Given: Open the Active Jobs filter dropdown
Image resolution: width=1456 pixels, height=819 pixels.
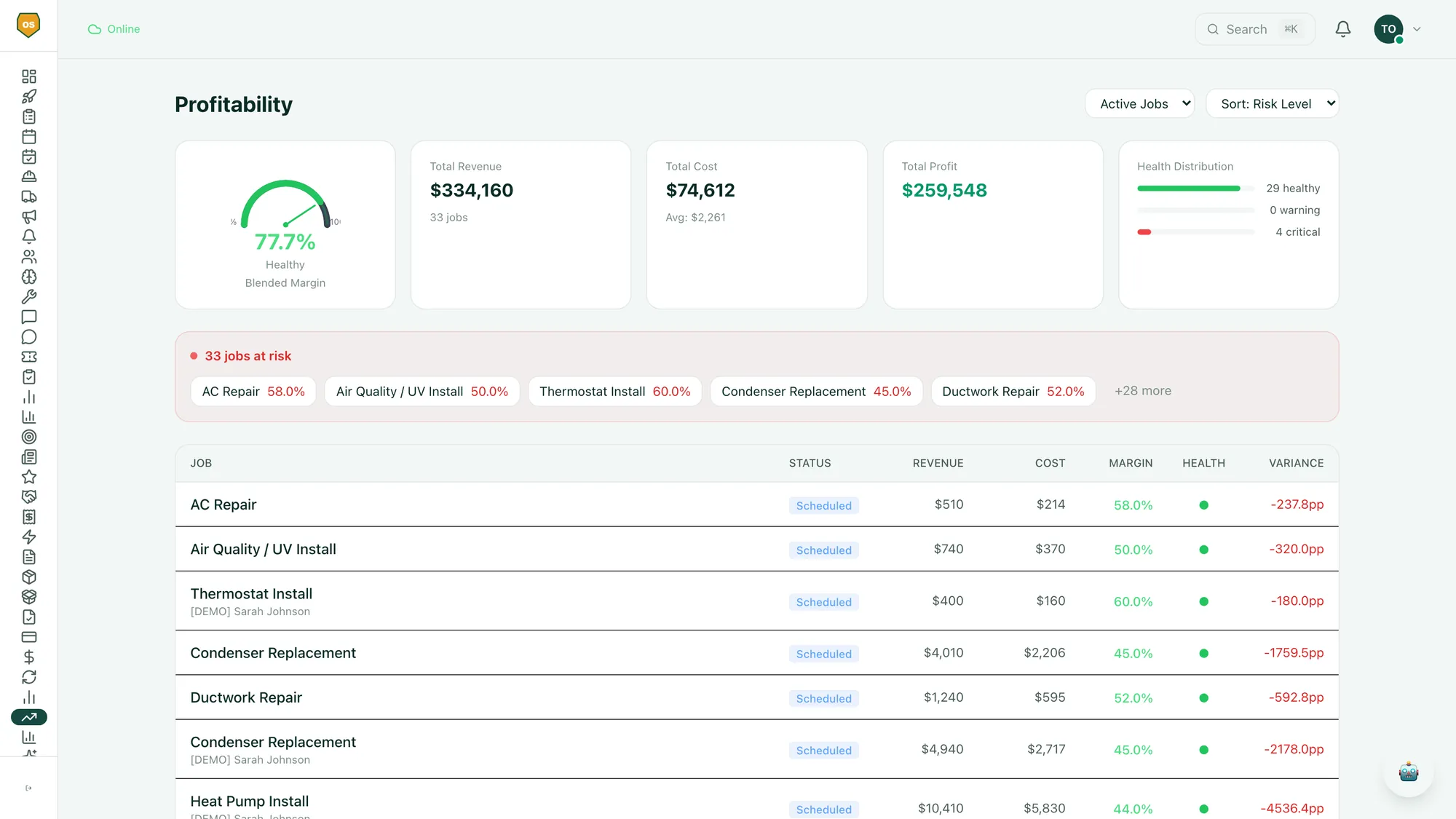Looking at the screenshot, I should pos(1140,103).
